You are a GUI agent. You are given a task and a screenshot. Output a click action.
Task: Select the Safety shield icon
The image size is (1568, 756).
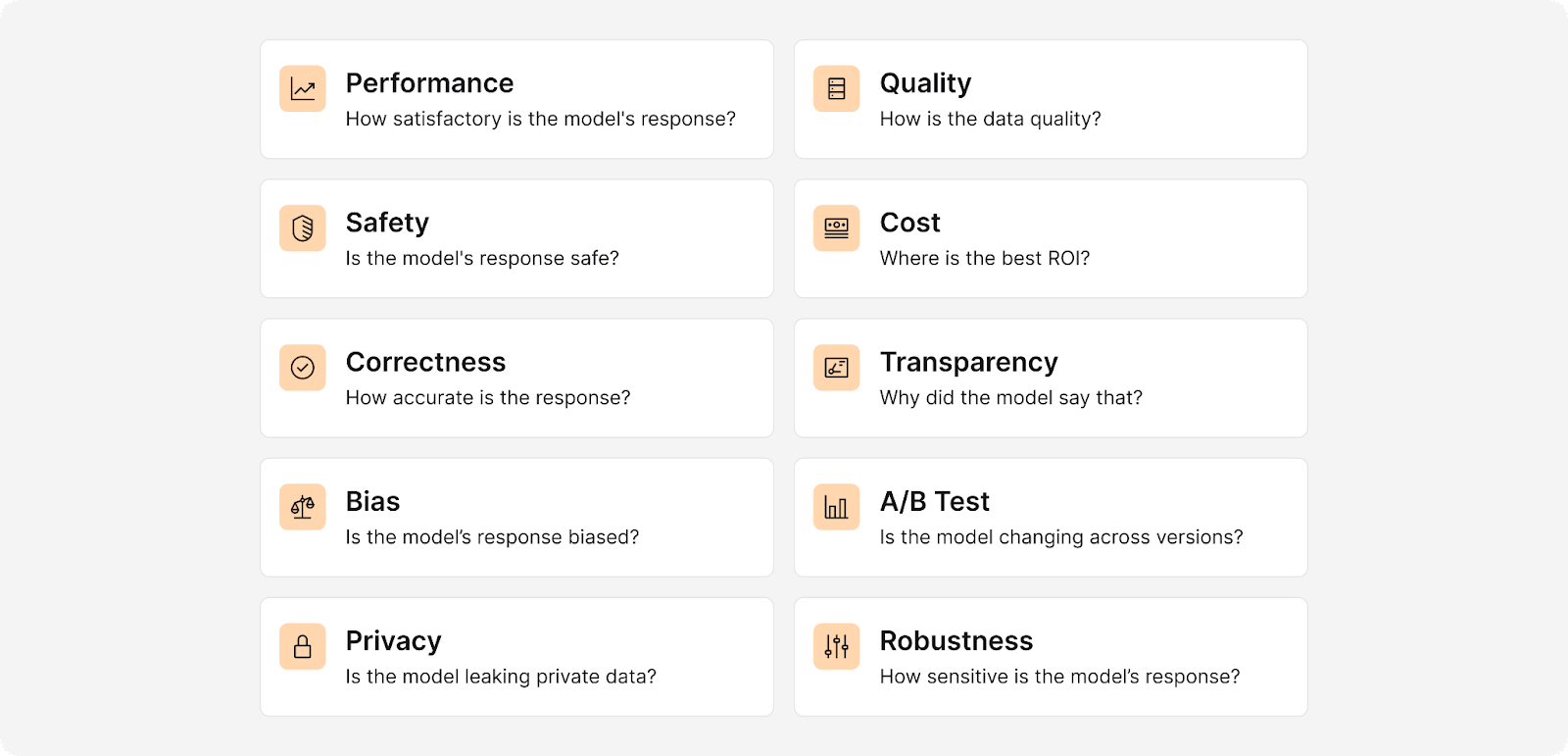[303, 228]
